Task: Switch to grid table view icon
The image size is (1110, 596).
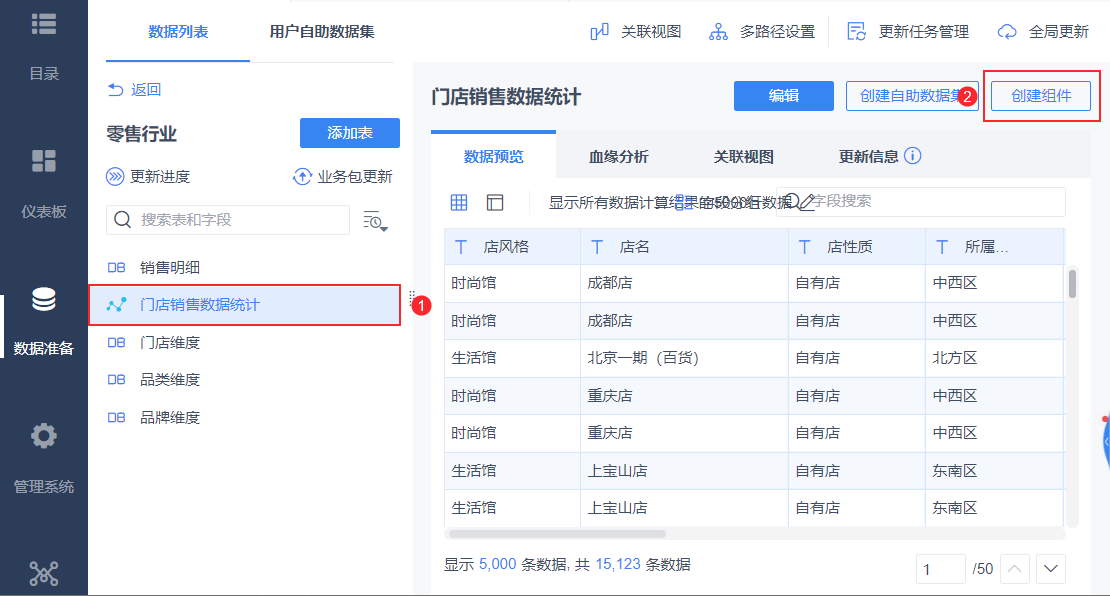Action: [x=459, y=202]
